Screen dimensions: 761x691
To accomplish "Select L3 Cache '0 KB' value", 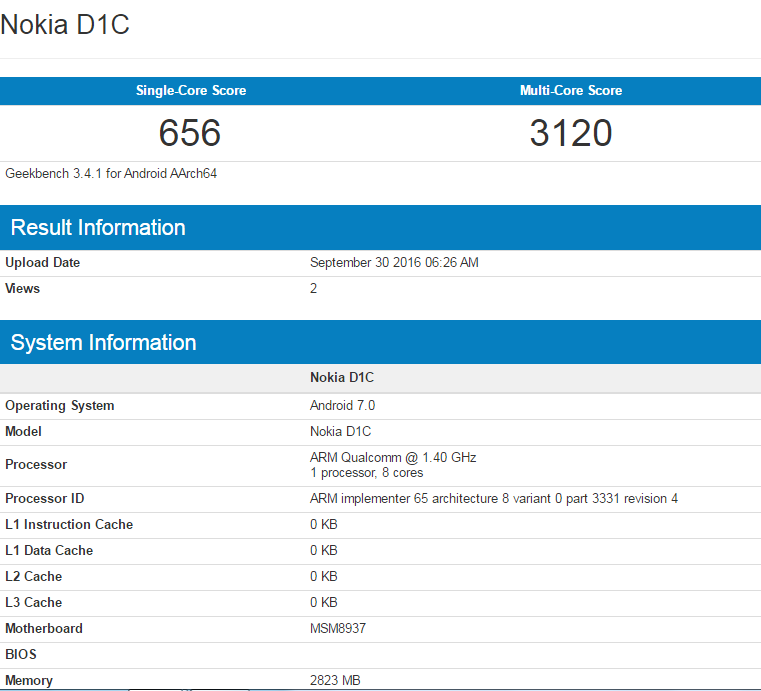I will pyautogui.click(x=324, y=603).
